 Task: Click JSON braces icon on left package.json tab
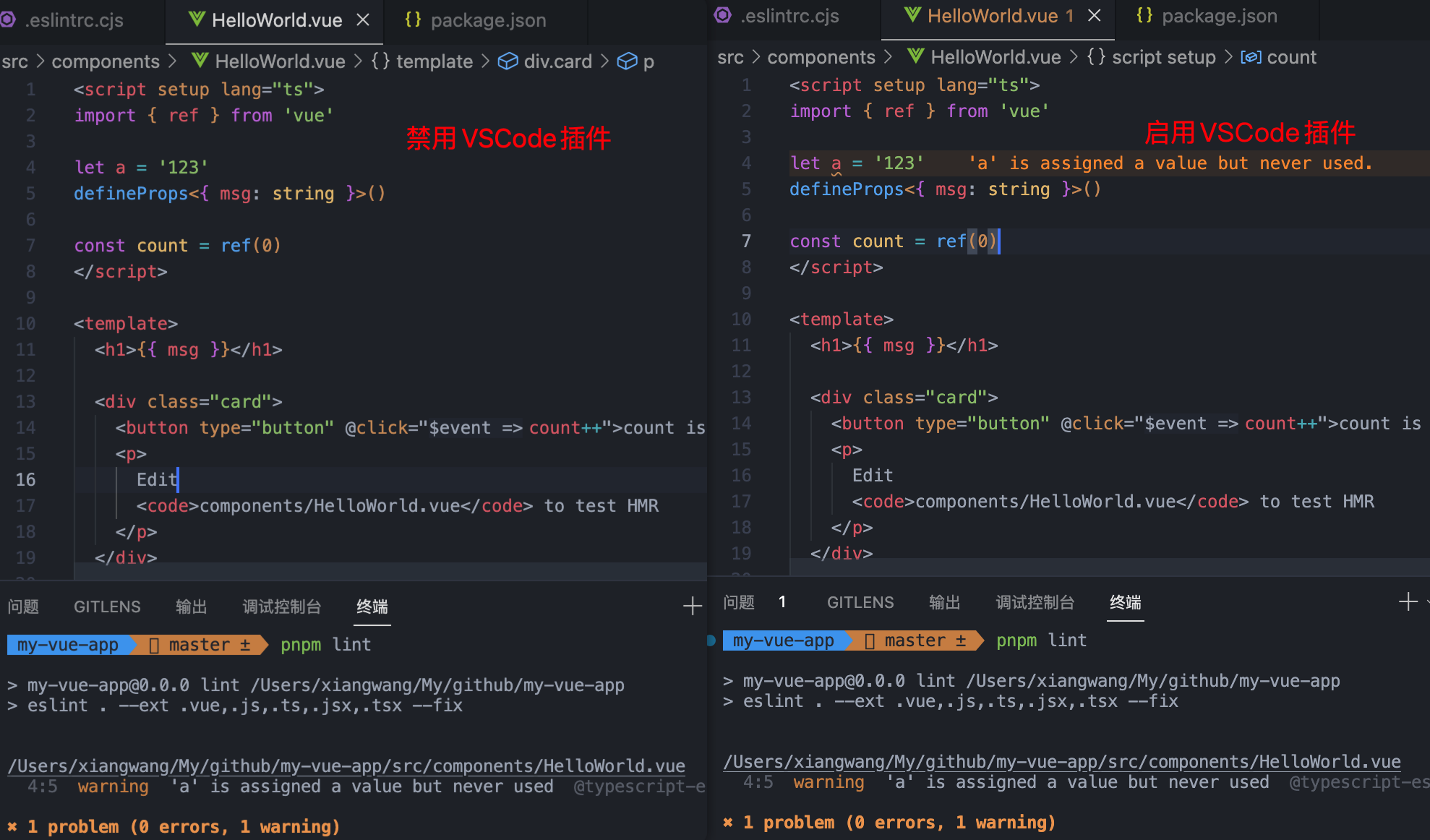[413, 20]
